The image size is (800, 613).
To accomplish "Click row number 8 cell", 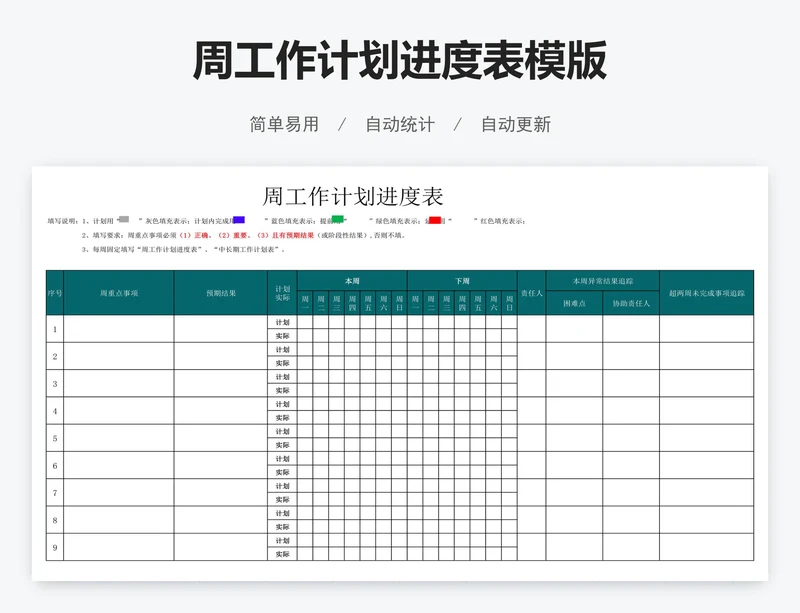I will click(55, 520).
